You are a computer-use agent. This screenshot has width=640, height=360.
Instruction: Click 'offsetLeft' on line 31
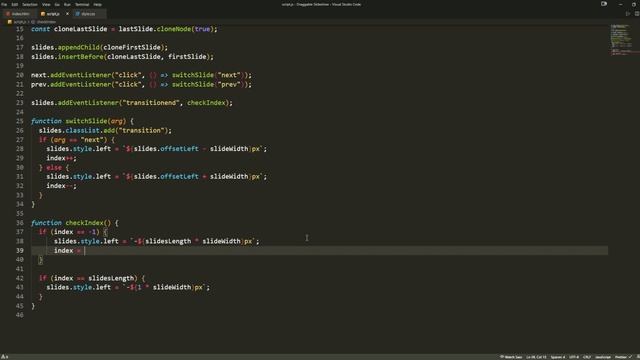click(180, 177)
